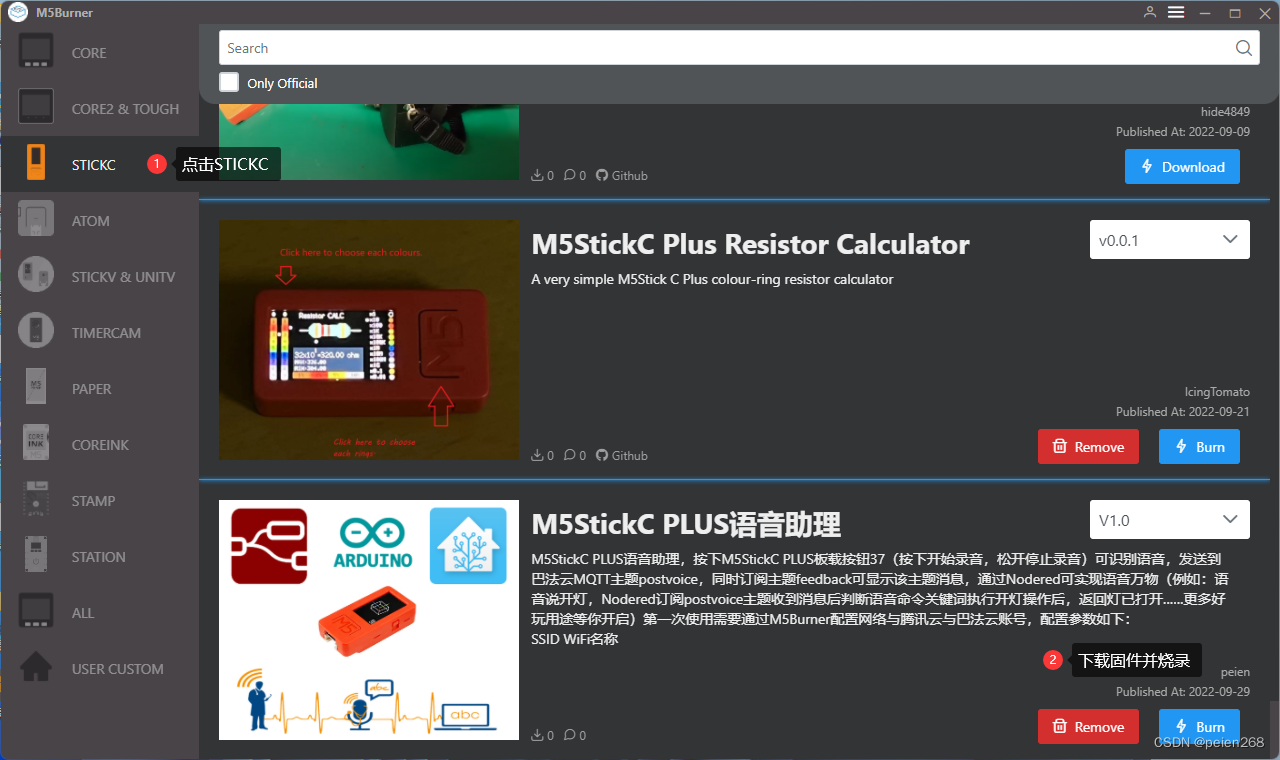Switch to the STICKV & UNITV label

(123, 277)
